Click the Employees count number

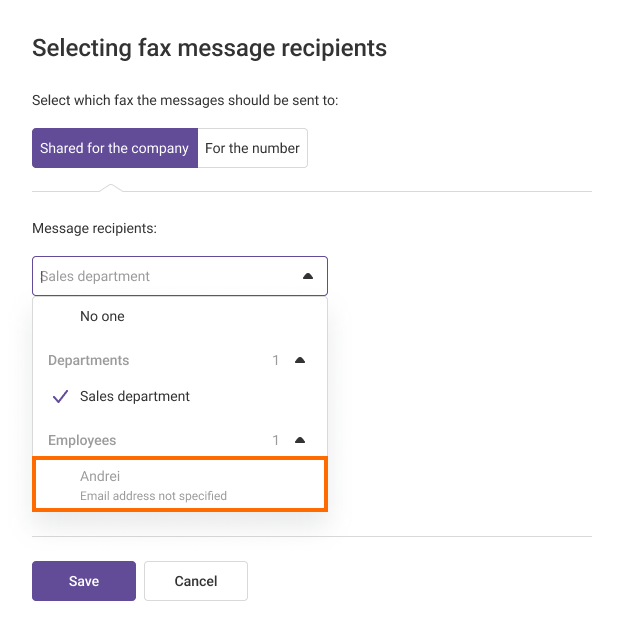(x=276, y=440)
